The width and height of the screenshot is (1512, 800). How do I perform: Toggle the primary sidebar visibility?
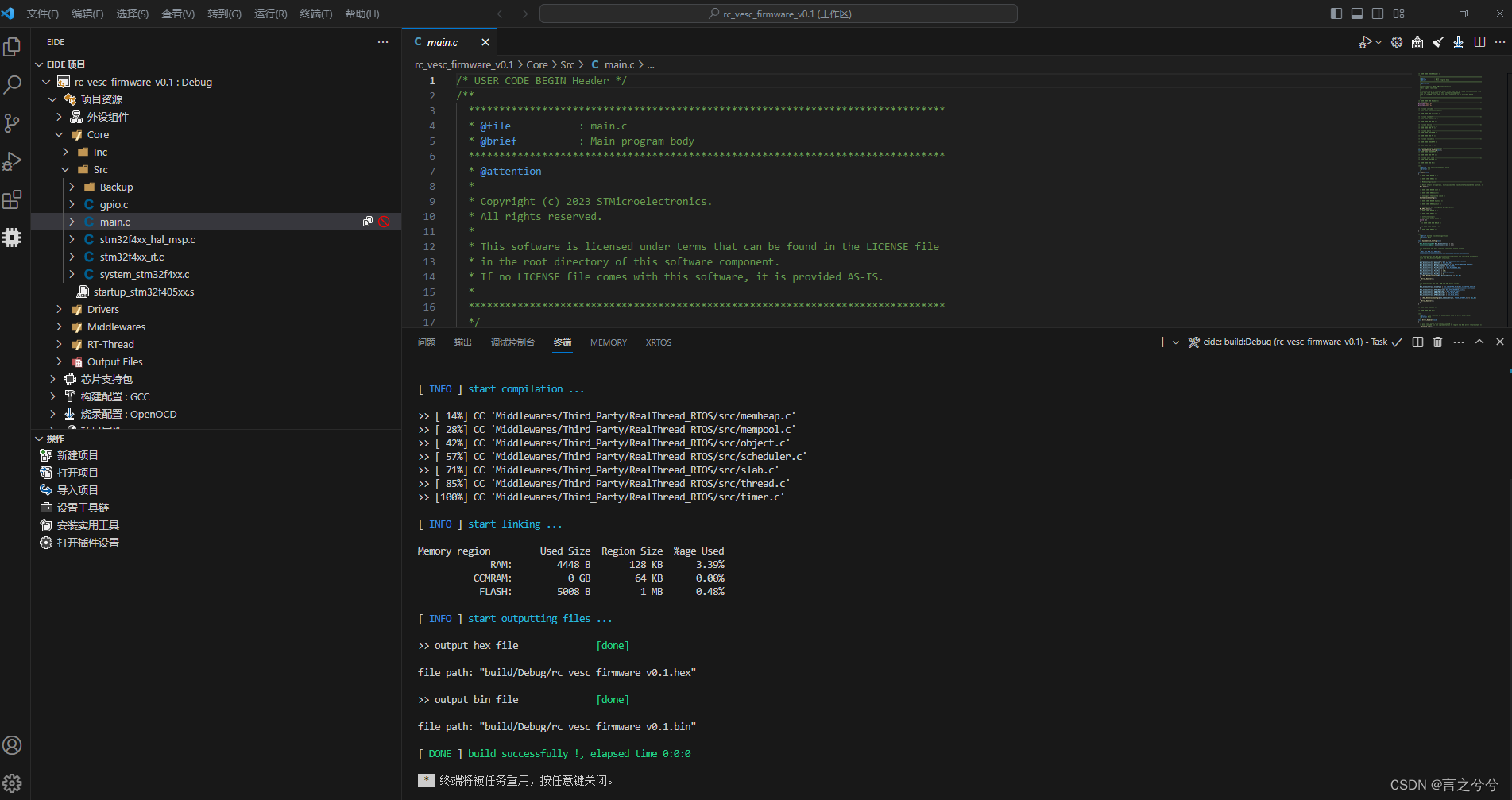[1336, 14]
